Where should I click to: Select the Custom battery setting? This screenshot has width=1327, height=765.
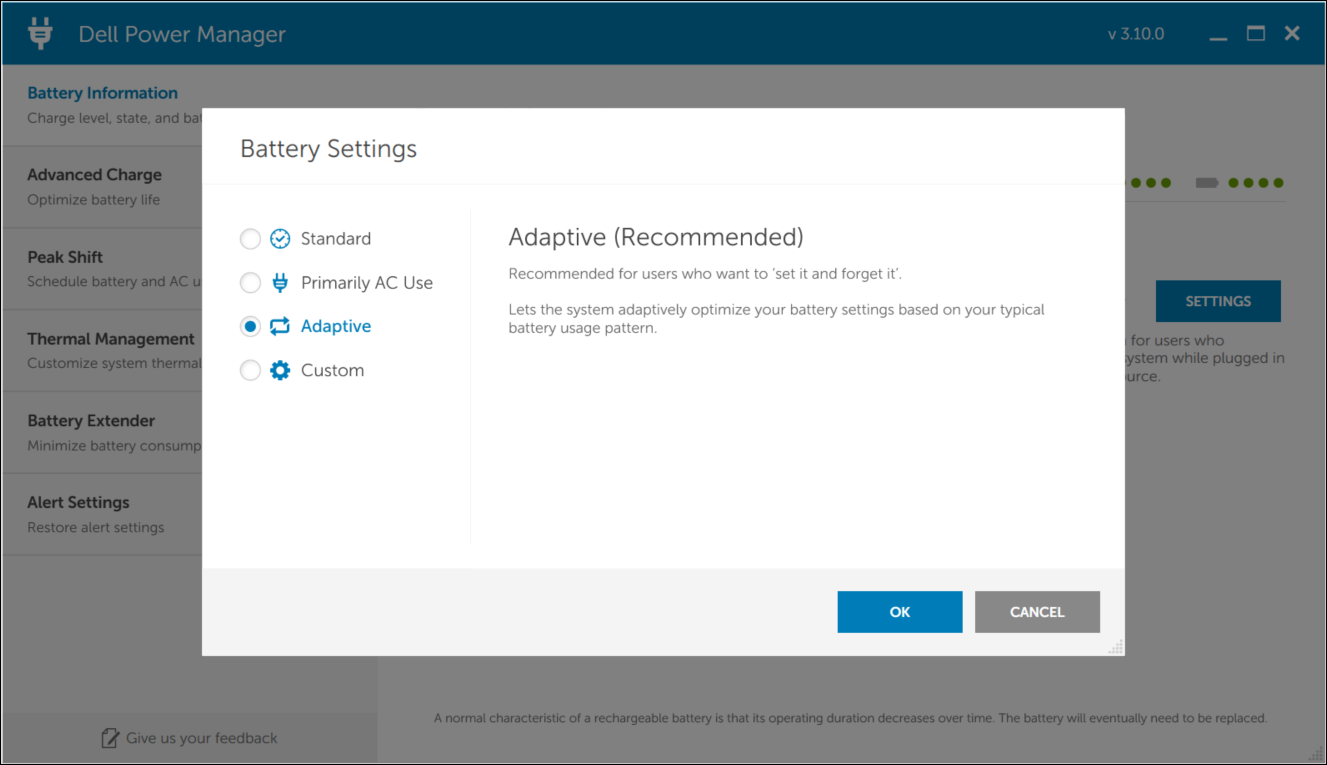coord(250,369)
